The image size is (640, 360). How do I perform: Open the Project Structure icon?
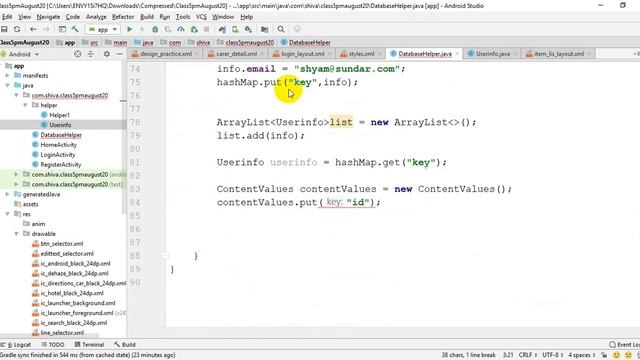[x=264, y=29]
